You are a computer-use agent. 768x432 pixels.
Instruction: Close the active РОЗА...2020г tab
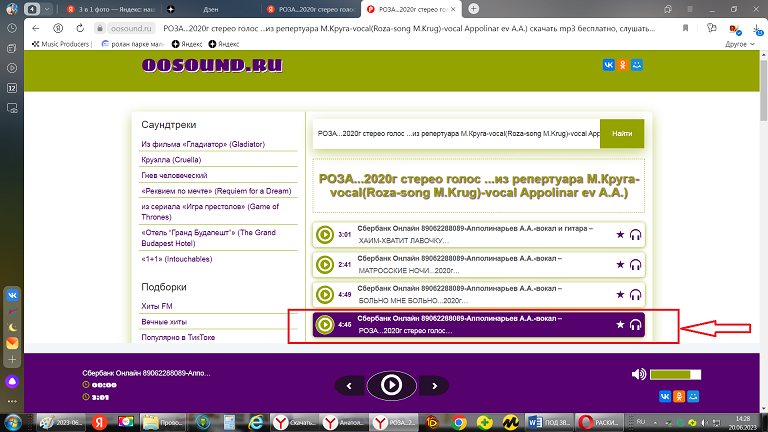[453, 9]
